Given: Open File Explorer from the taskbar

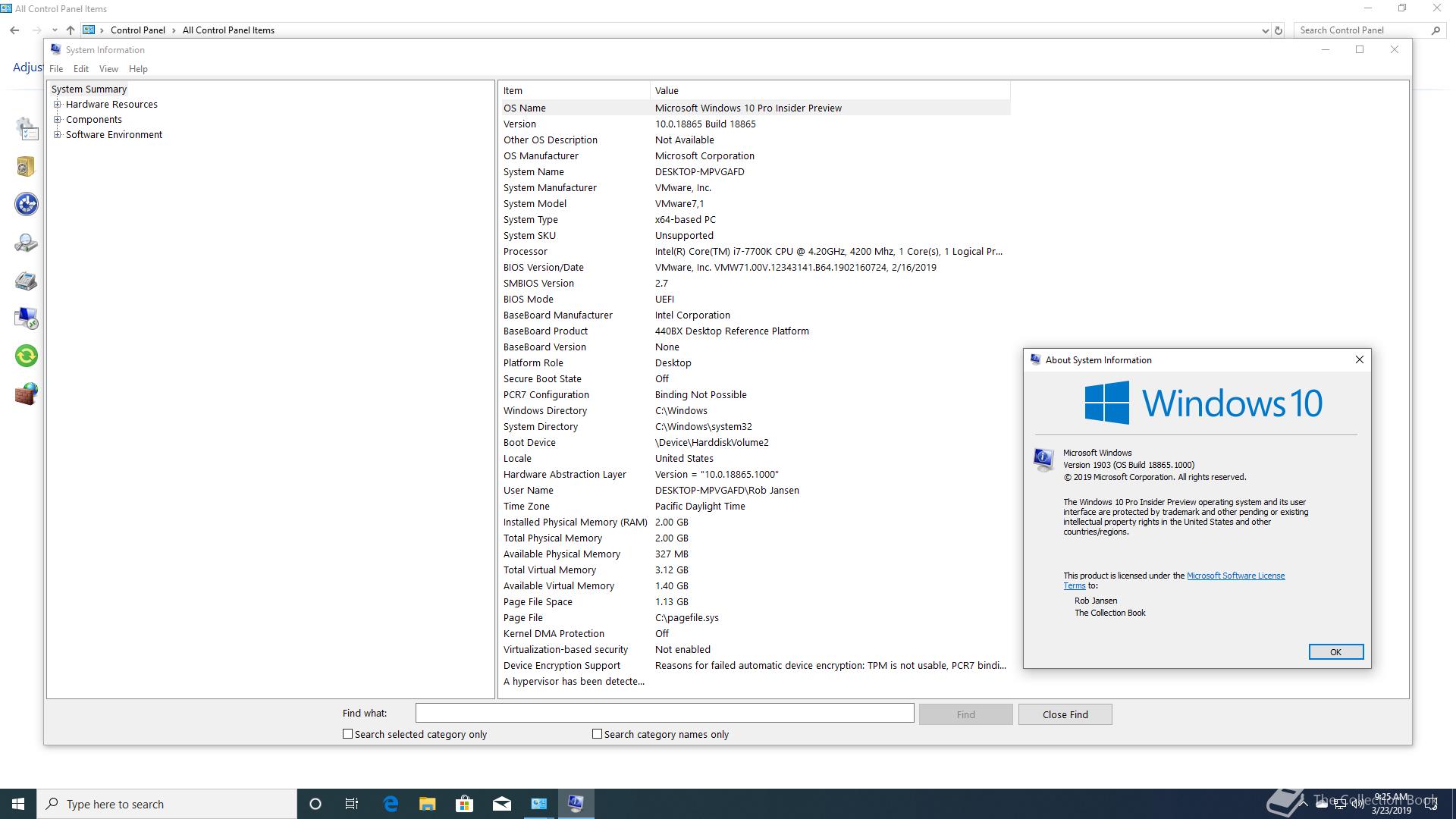Looking at the screenshot, I should pyautogui.click(x=428, y=804).
